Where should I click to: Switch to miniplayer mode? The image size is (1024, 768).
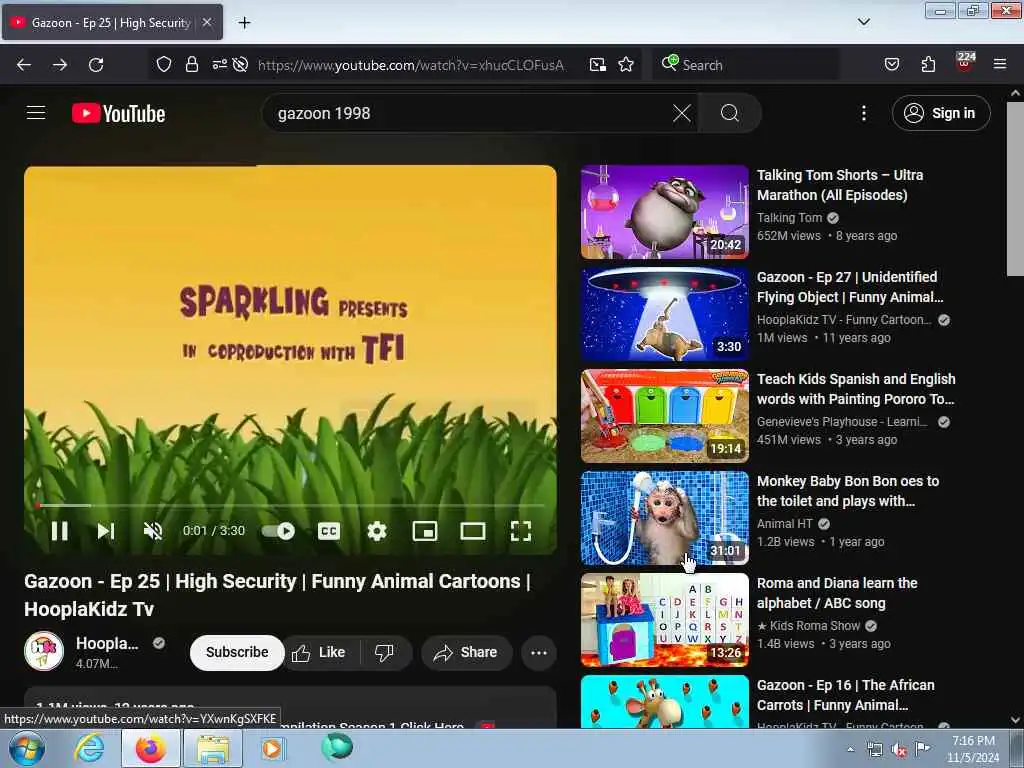pyautogui.click(x=425, y=531)
